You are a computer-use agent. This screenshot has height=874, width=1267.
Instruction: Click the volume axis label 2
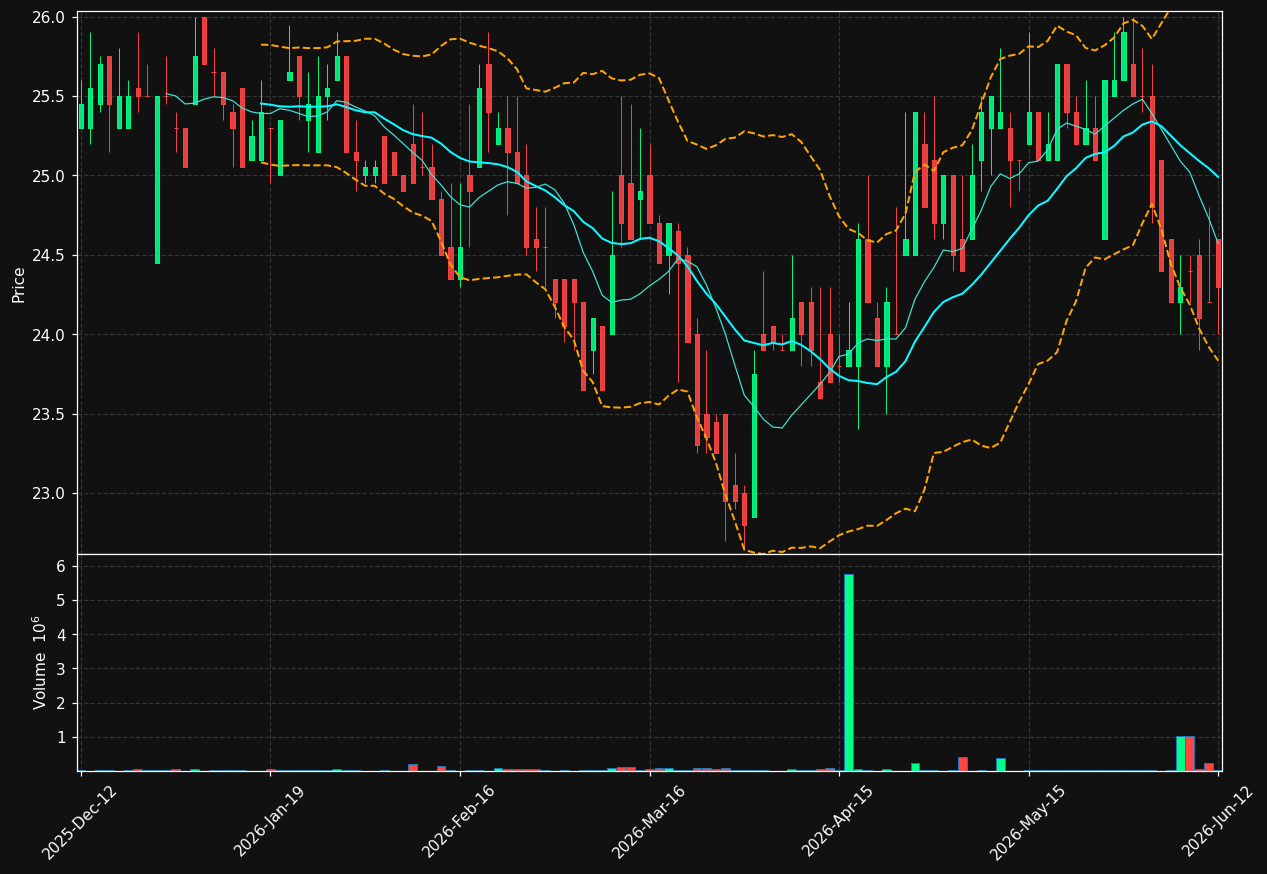tap(61, 703)
